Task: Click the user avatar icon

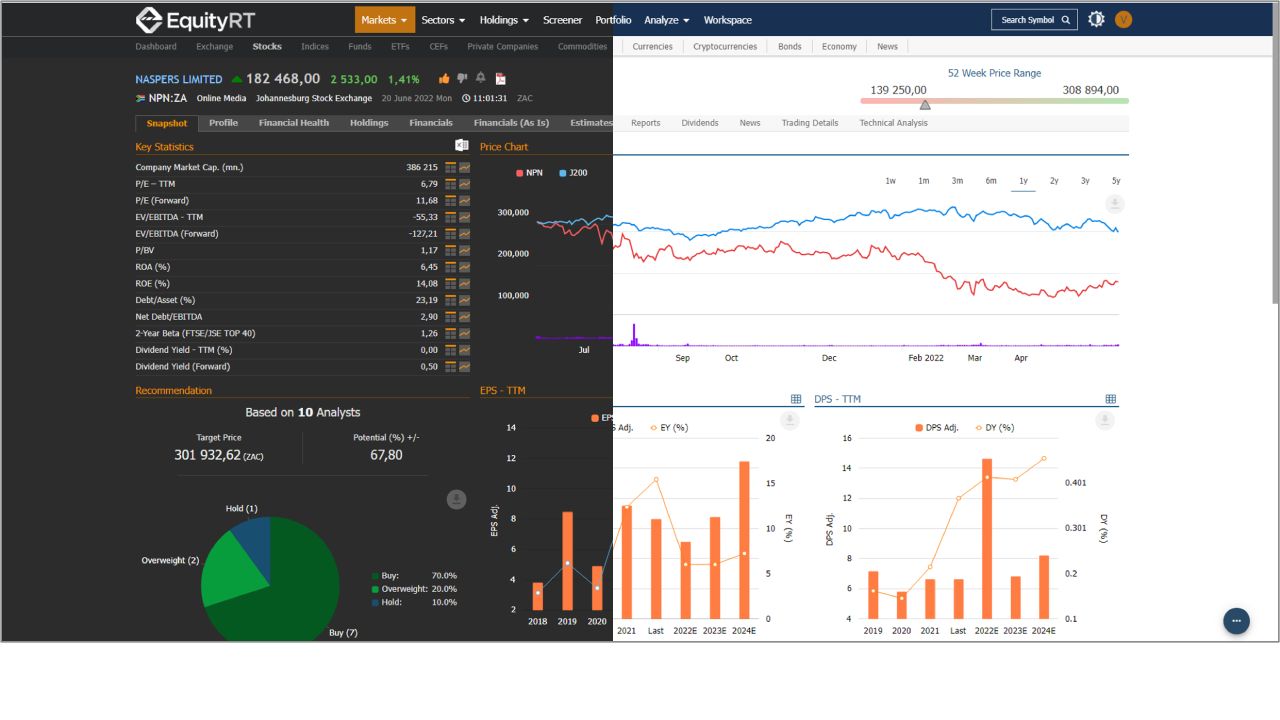Action: click(x=1123, y=19)
